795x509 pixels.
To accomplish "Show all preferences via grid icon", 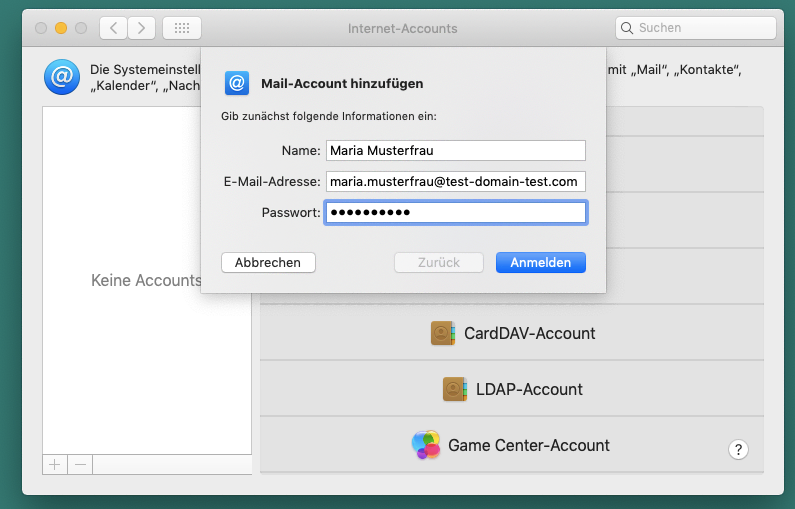I will click(181, 28).
